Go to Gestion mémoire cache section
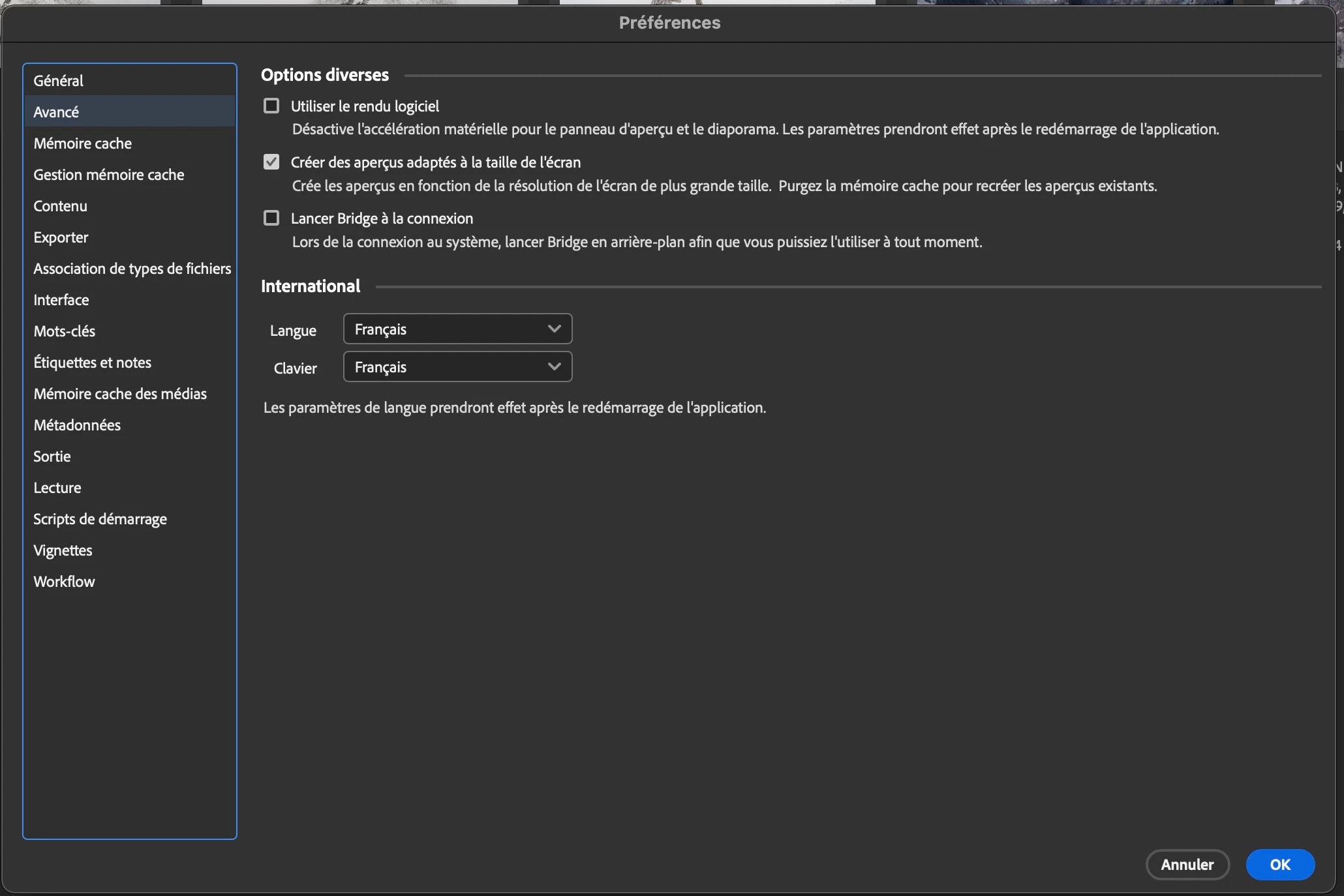1344x896 pixels. click(x=109, y=175)
